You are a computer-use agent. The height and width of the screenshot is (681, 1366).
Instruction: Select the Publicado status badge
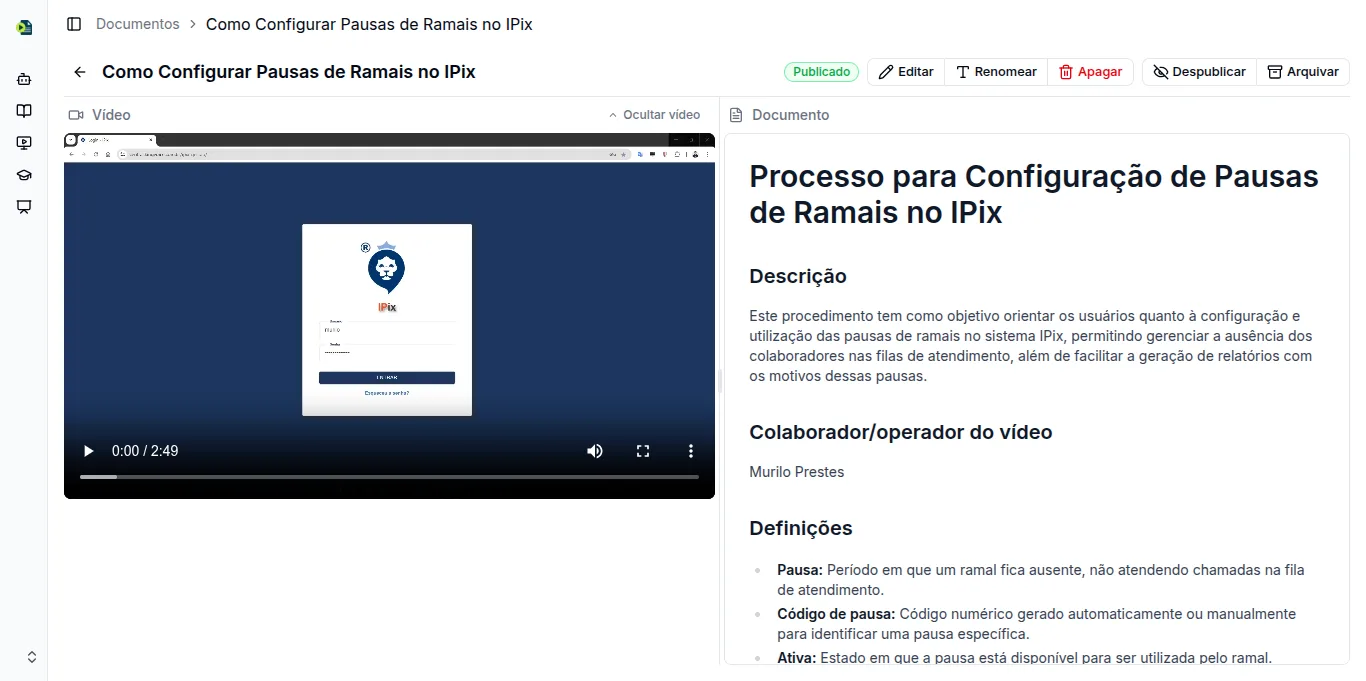(821, 71)
